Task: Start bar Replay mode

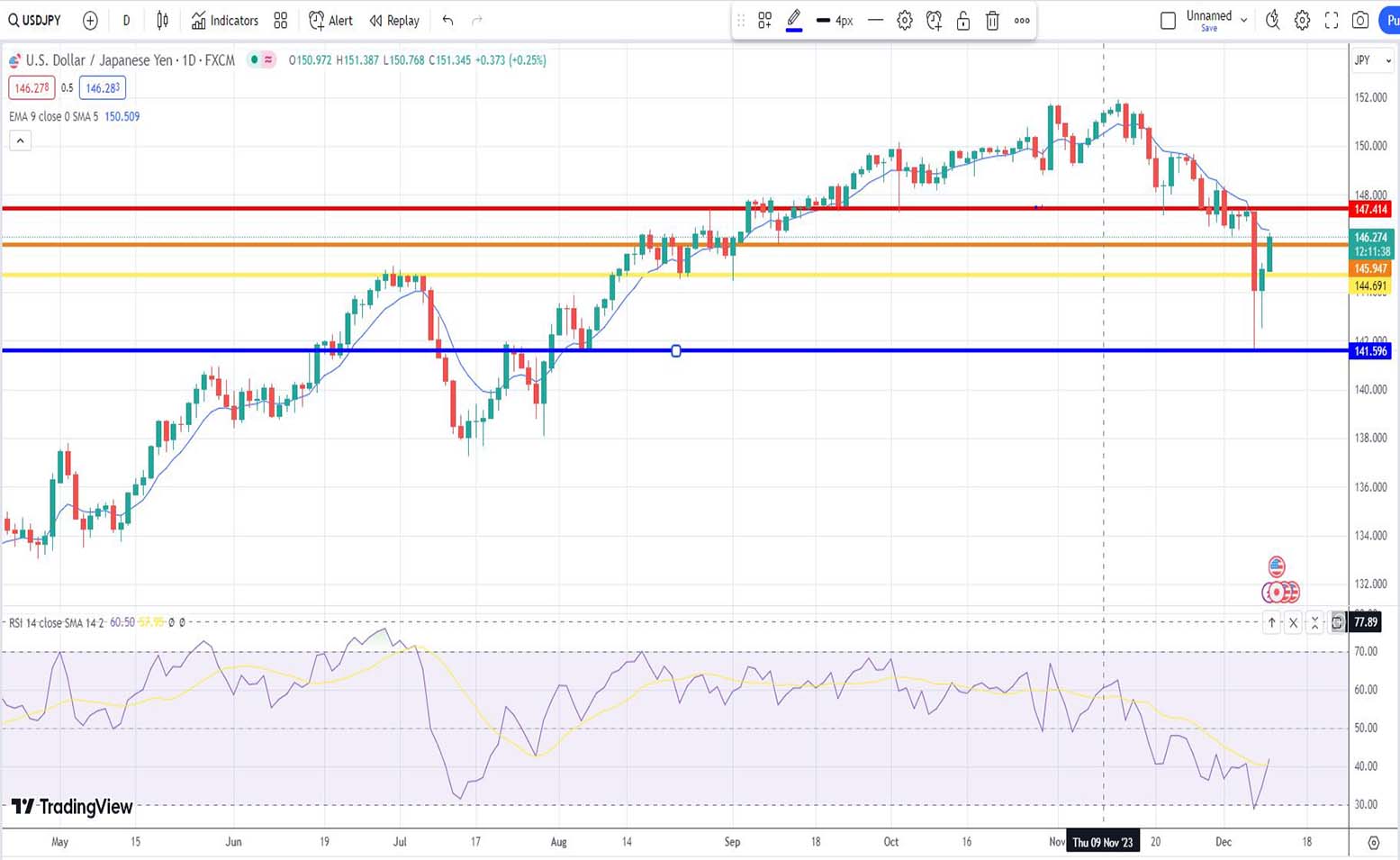Action: [x=394, y=20]
